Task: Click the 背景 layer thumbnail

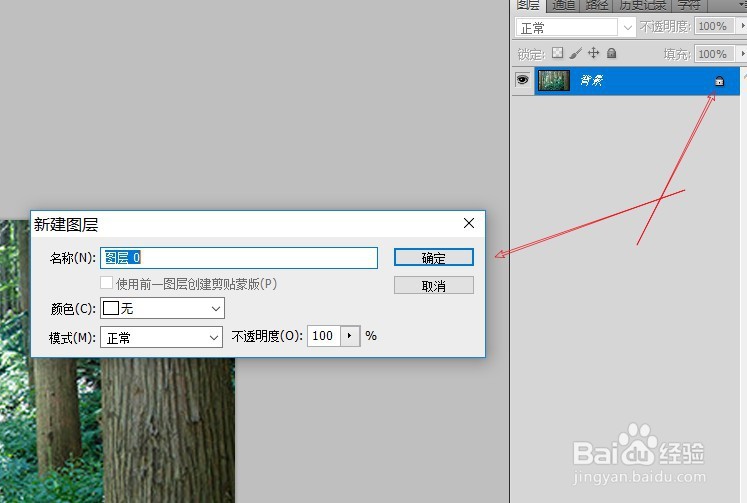Action: click(x=554, y=80)
